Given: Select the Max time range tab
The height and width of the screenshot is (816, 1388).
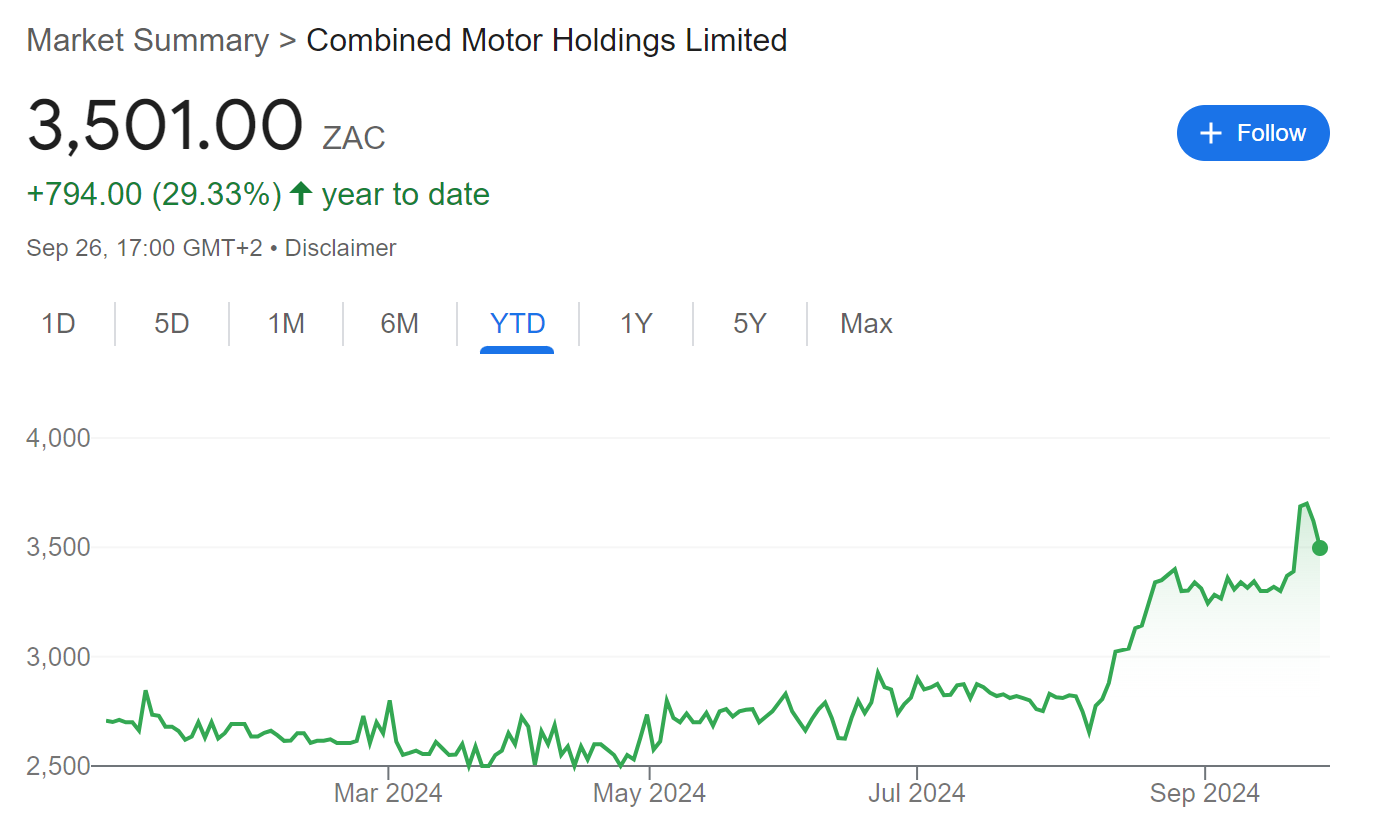Looking at the screenshot, I should click(866, 324).
